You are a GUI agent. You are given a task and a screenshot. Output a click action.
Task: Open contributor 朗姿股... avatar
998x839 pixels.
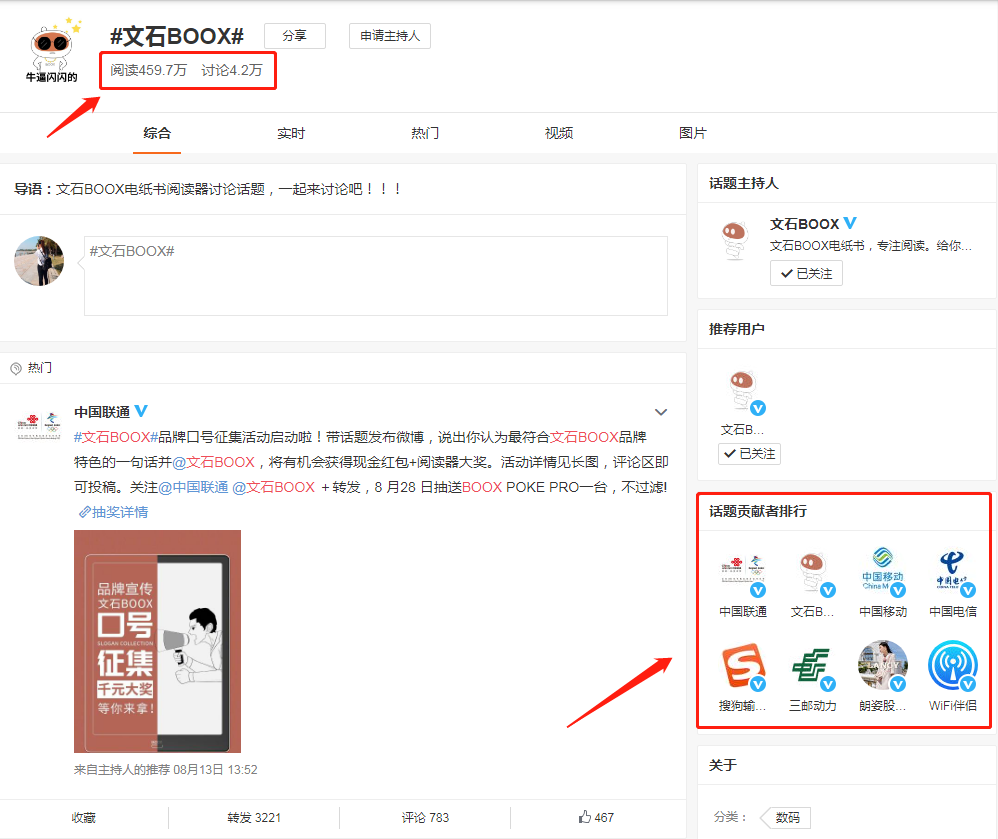click(x=883, y=665)
